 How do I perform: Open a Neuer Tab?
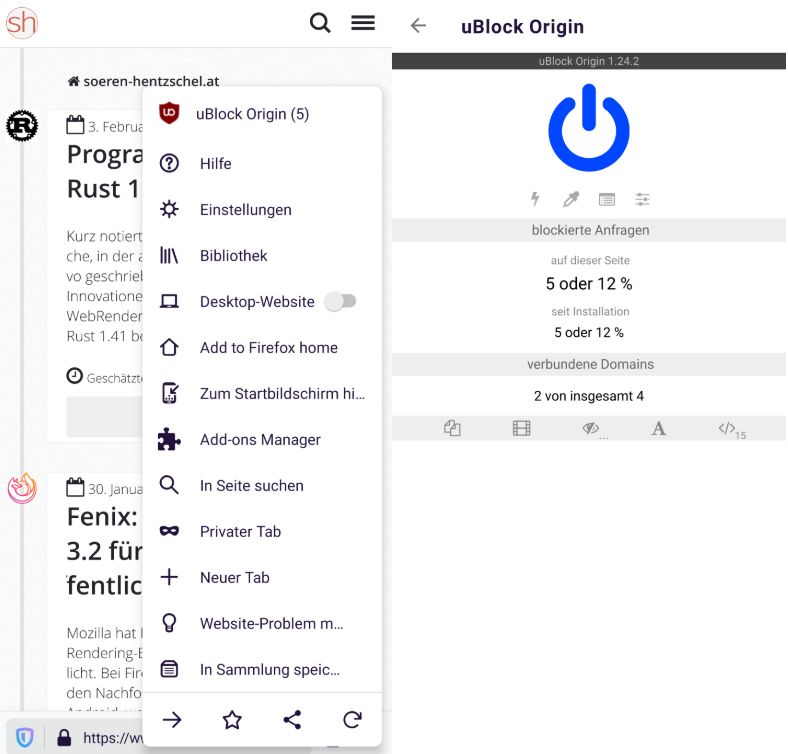[x=262, y=578]
